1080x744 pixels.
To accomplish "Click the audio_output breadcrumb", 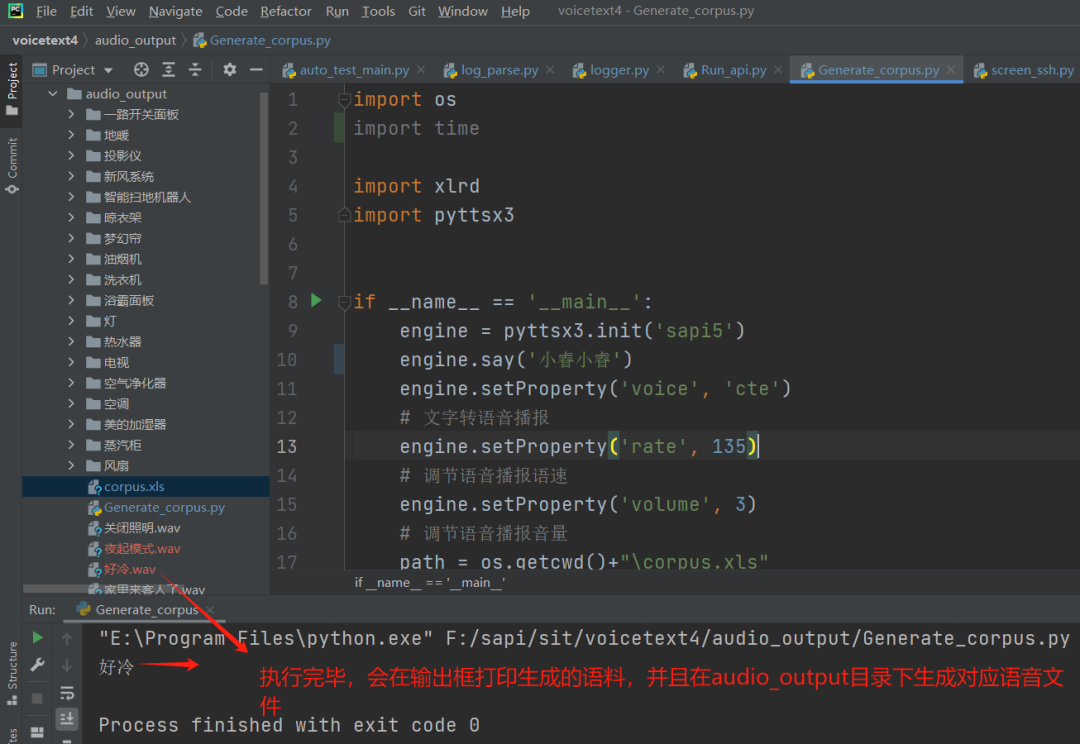I will tap(135, 40).
